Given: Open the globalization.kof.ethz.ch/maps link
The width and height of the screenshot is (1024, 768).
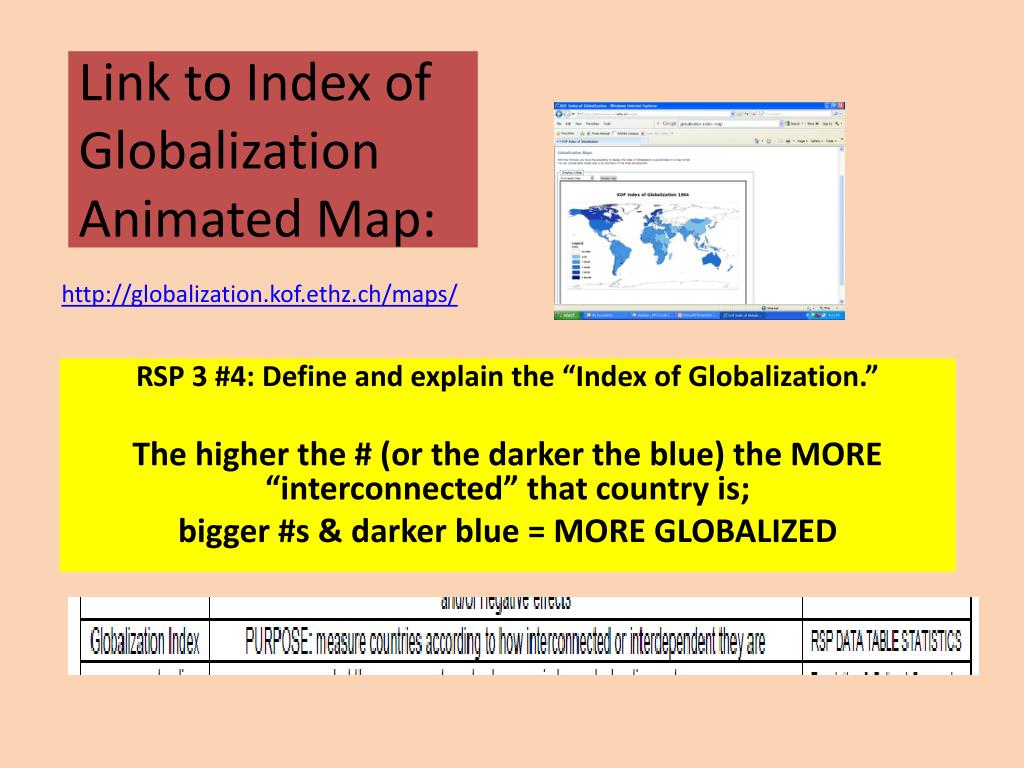Looking at the screenshot, I should click(259, 295).
